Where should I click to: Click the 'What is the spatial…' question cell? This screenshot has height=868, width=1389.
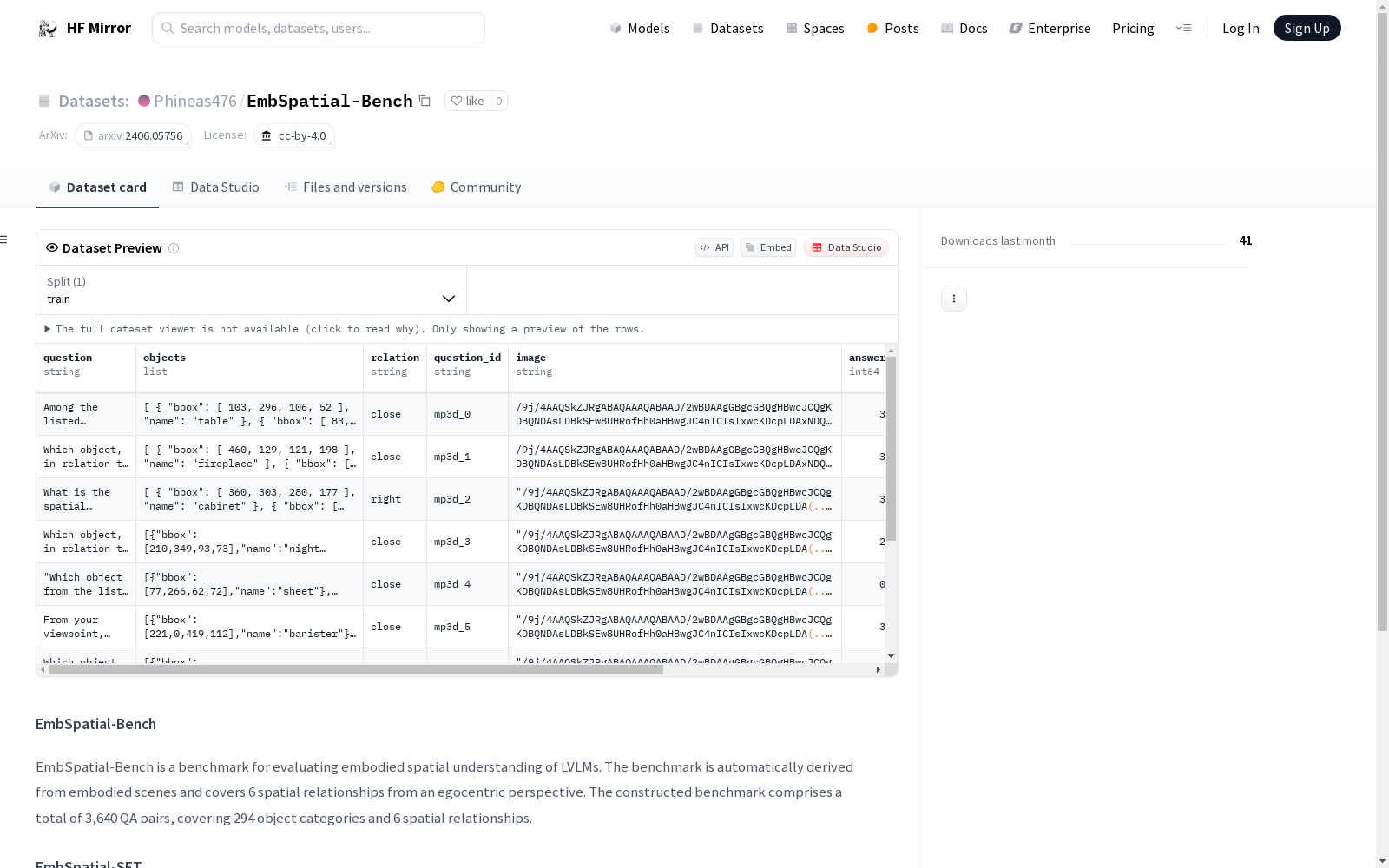86,499
